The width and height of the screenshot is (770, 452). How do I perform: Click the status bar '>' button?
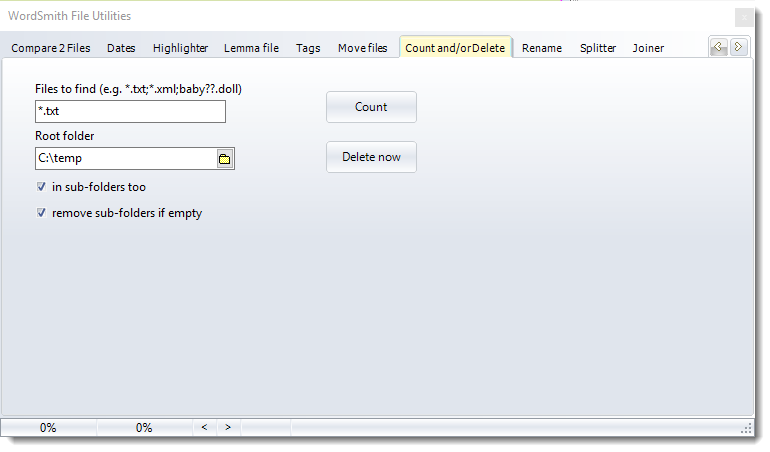pos(228,427)
